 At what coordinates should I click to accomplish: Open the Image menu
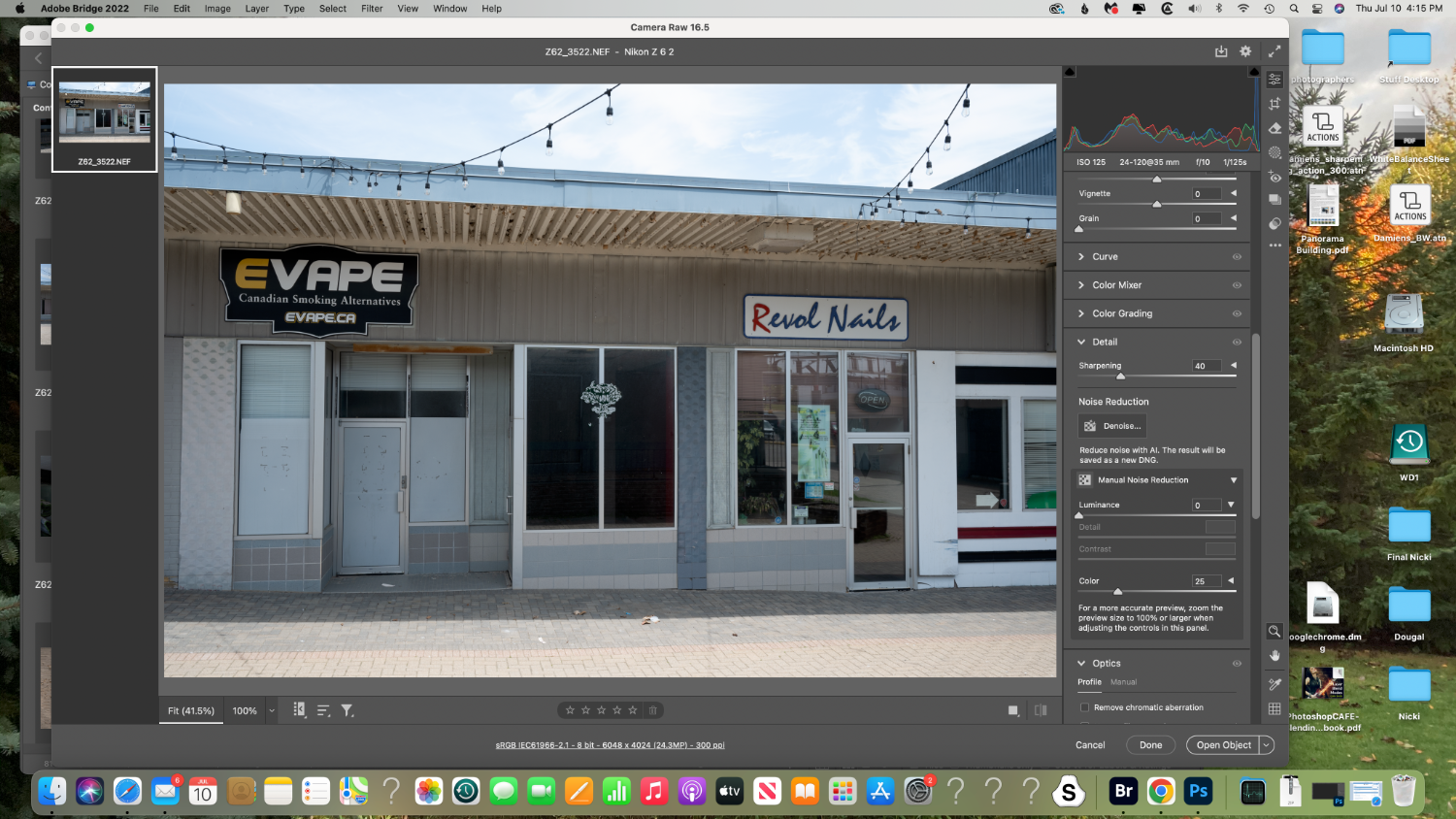217,9
